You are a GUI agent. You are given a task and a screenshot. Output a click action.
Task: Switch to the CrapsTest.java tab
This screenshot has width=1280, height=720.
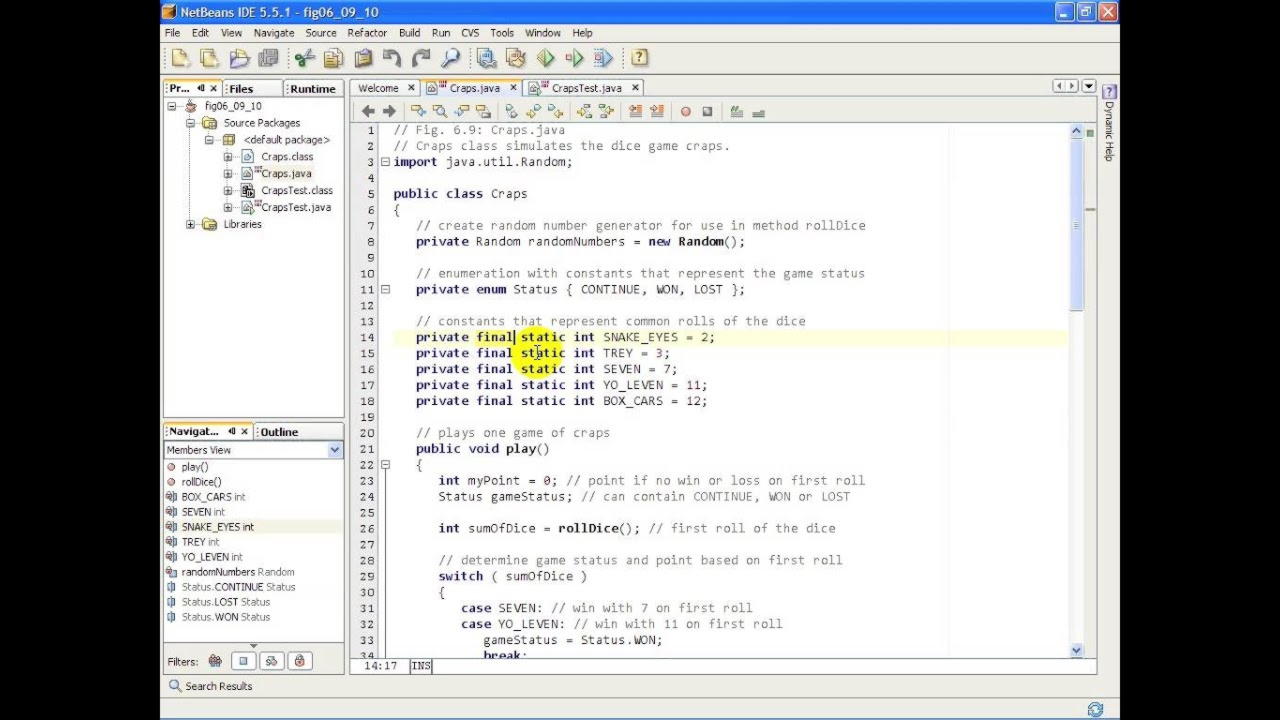(x=586, y=88)
